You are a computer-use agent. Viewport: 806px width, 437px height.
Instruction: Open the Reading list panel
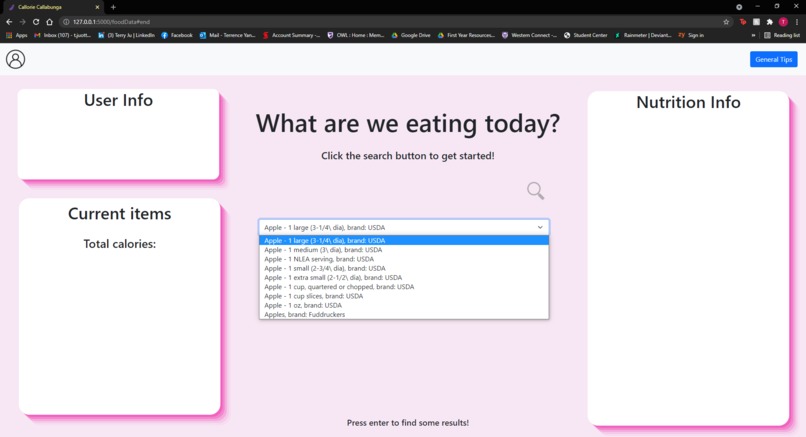click(782, 35)
